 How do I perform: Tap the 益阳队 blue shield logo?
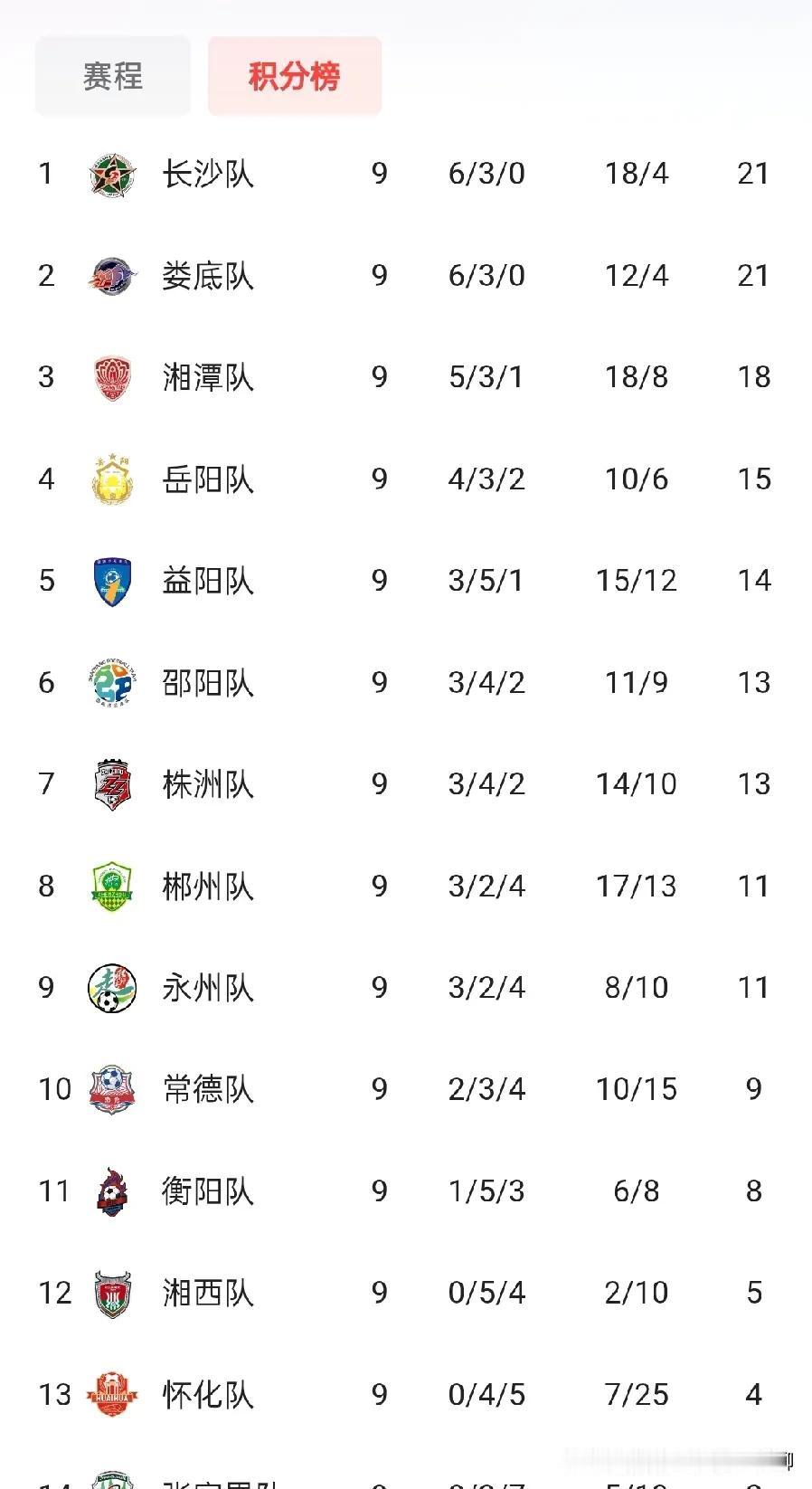tap(113, 581)
